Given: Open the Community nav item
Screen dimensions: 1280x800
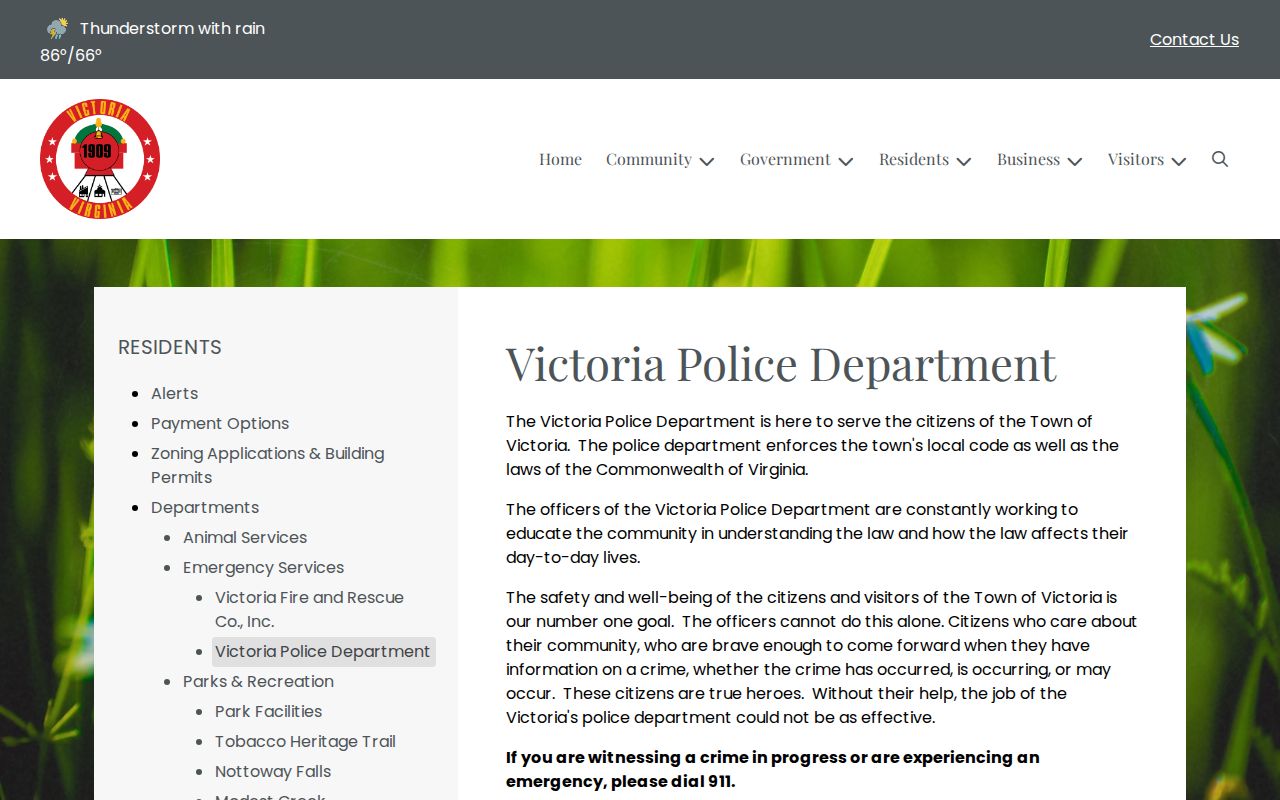Looking at the screenshot, I should 649,159.
